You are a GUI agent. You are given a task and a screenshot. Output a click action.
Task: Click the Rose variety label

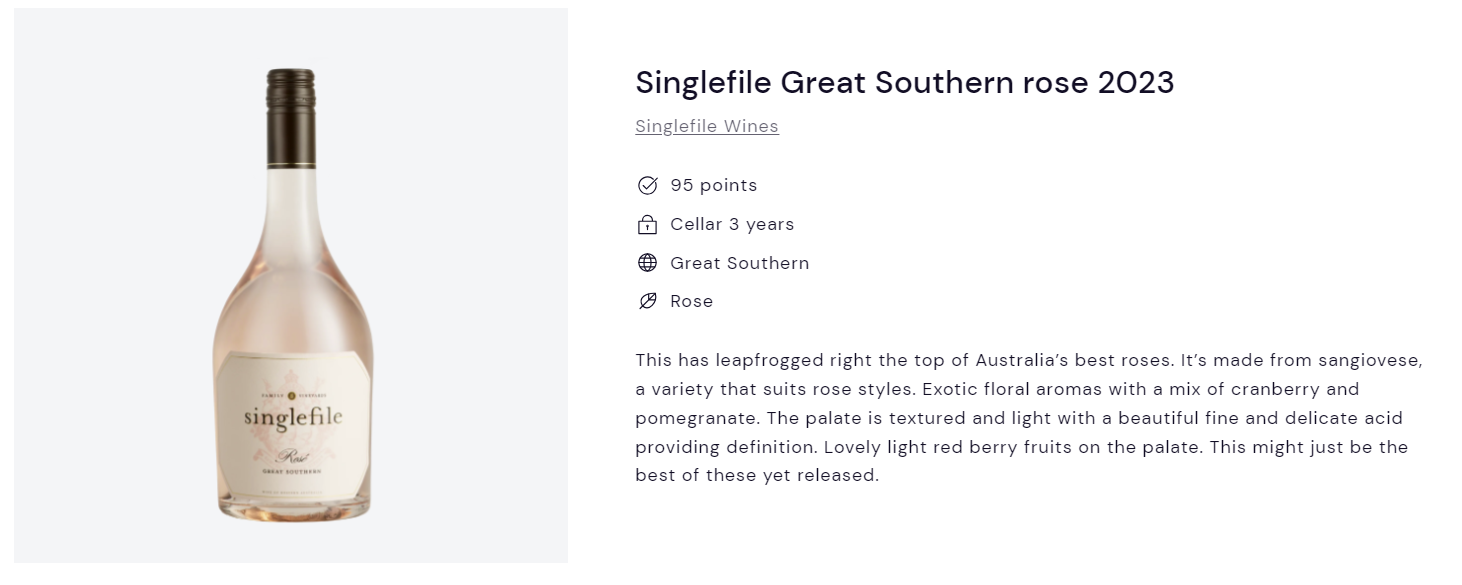click(692, 301)
